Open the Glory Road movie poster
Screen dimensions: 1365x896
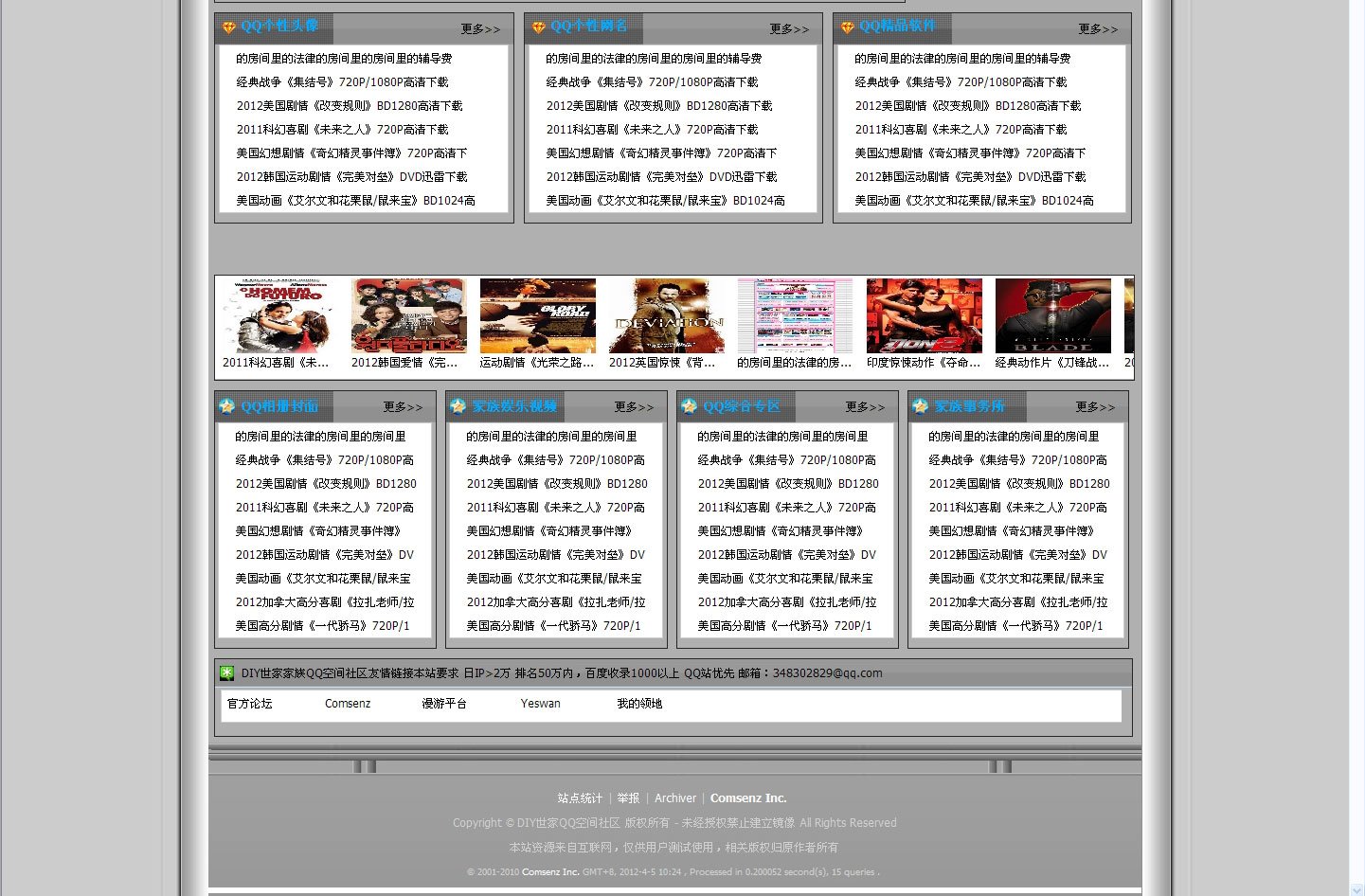pos(538,315)
